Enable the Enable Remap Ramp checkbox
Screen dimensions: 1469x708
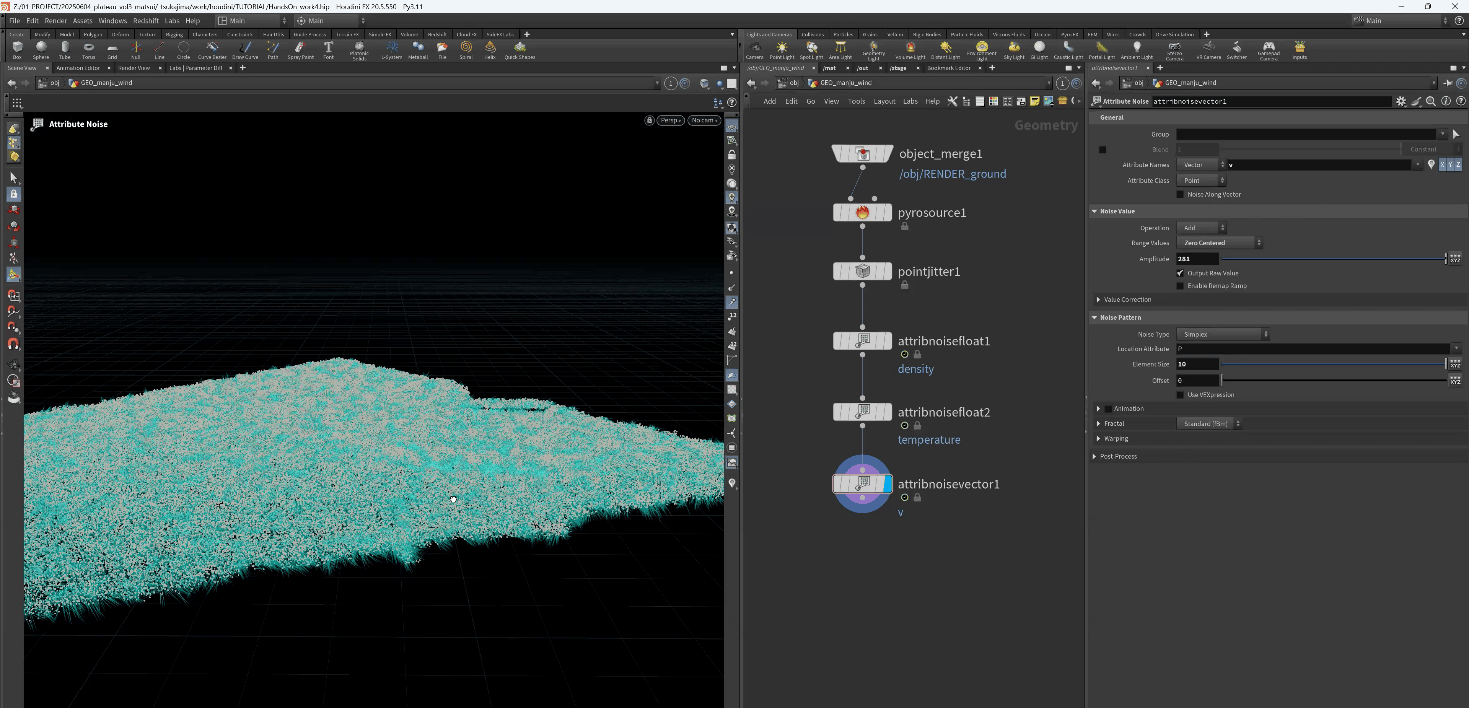[x=1181, y=286]
